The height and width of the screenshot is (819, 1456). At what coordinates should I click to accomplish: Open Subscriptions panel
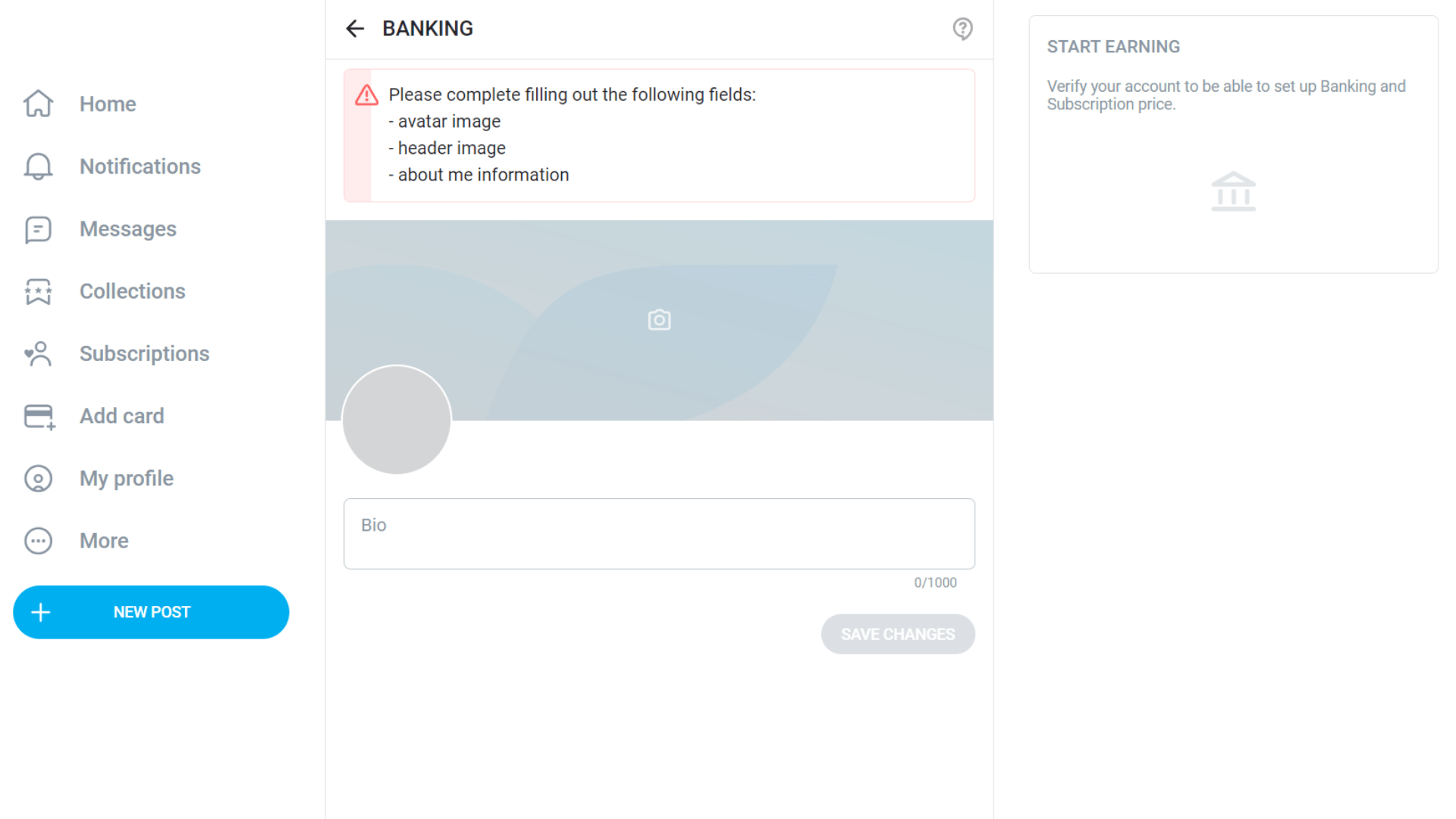click(x=145, y=353)
